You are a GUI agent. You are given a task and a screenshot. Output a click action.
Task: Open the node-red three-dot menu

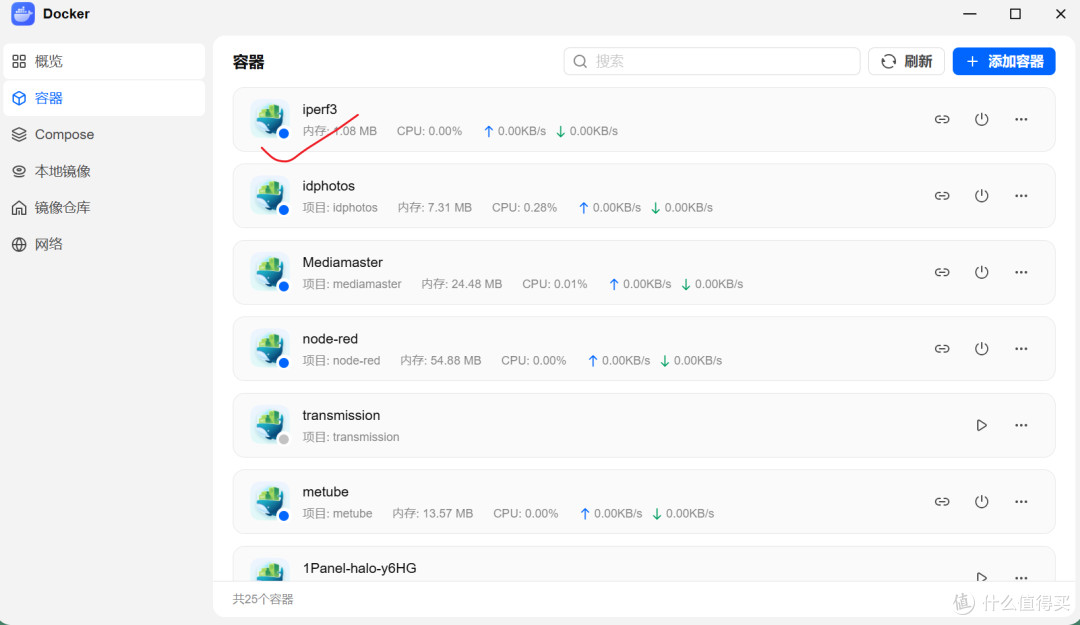coord(1021,349)
